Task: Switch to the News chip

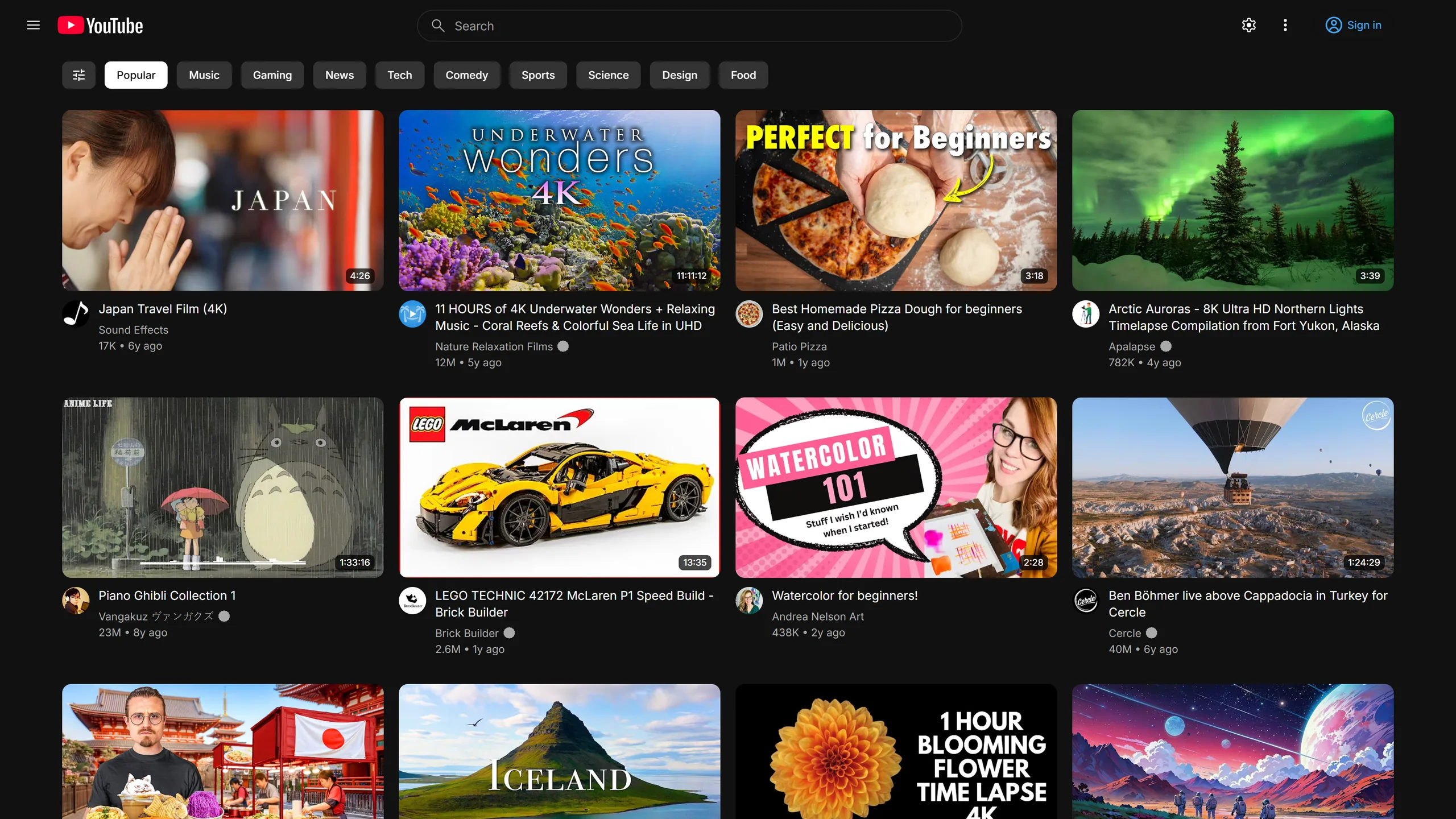Action: click(340, 75)
